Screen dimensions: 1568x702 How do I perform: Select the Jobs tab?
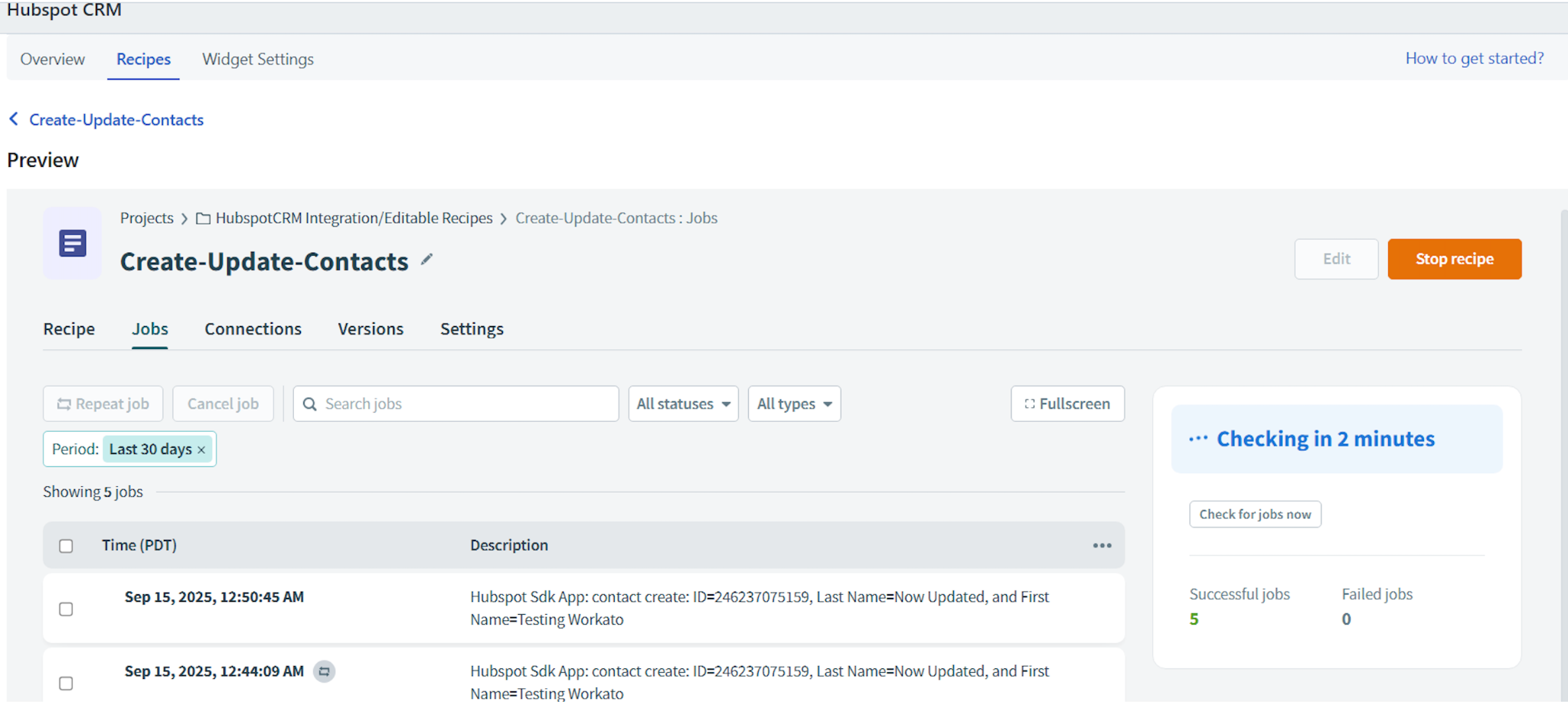[x=150, y=329]
